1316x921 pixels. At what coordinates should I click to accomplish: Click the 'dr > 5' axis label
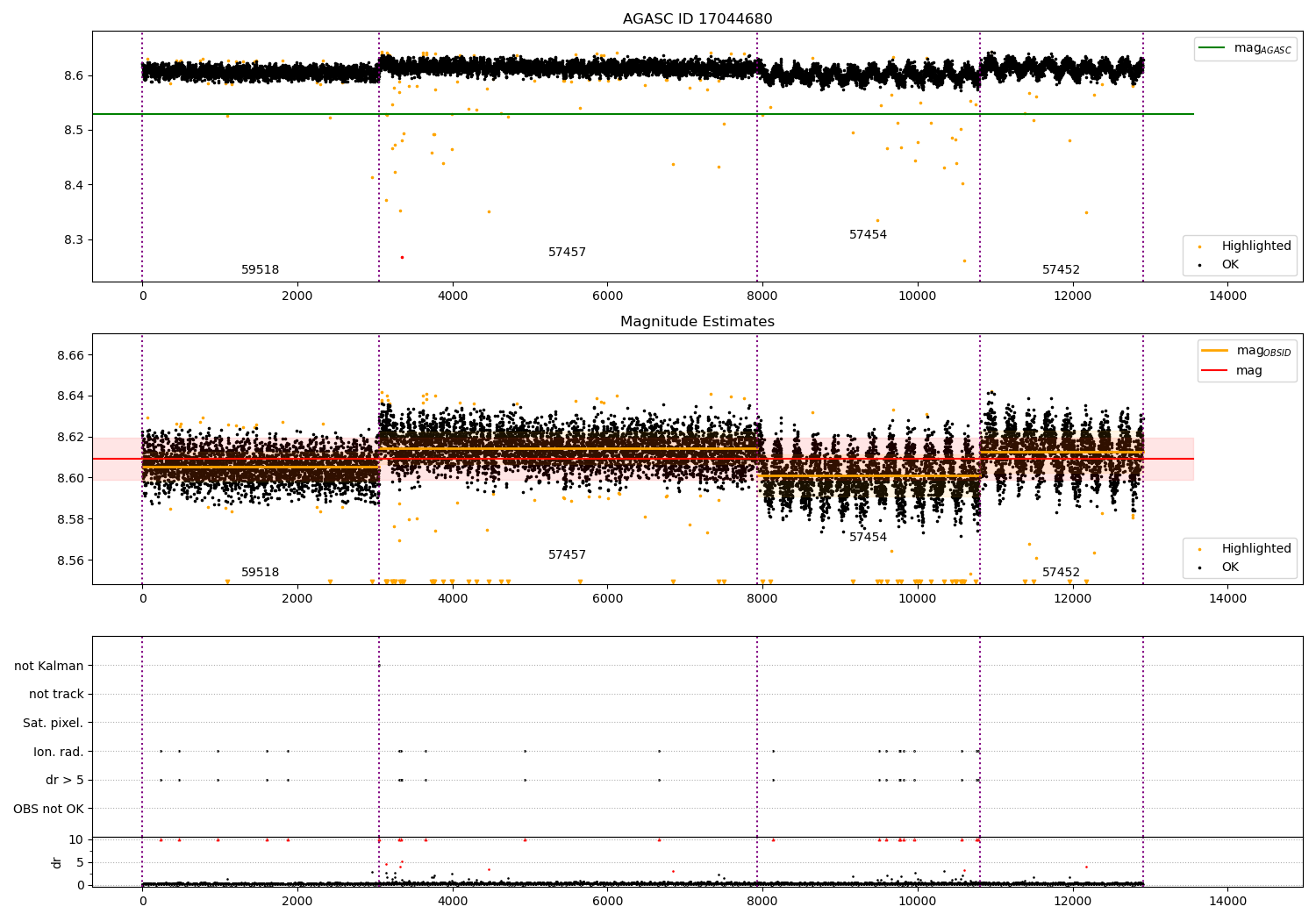(65, 781)
